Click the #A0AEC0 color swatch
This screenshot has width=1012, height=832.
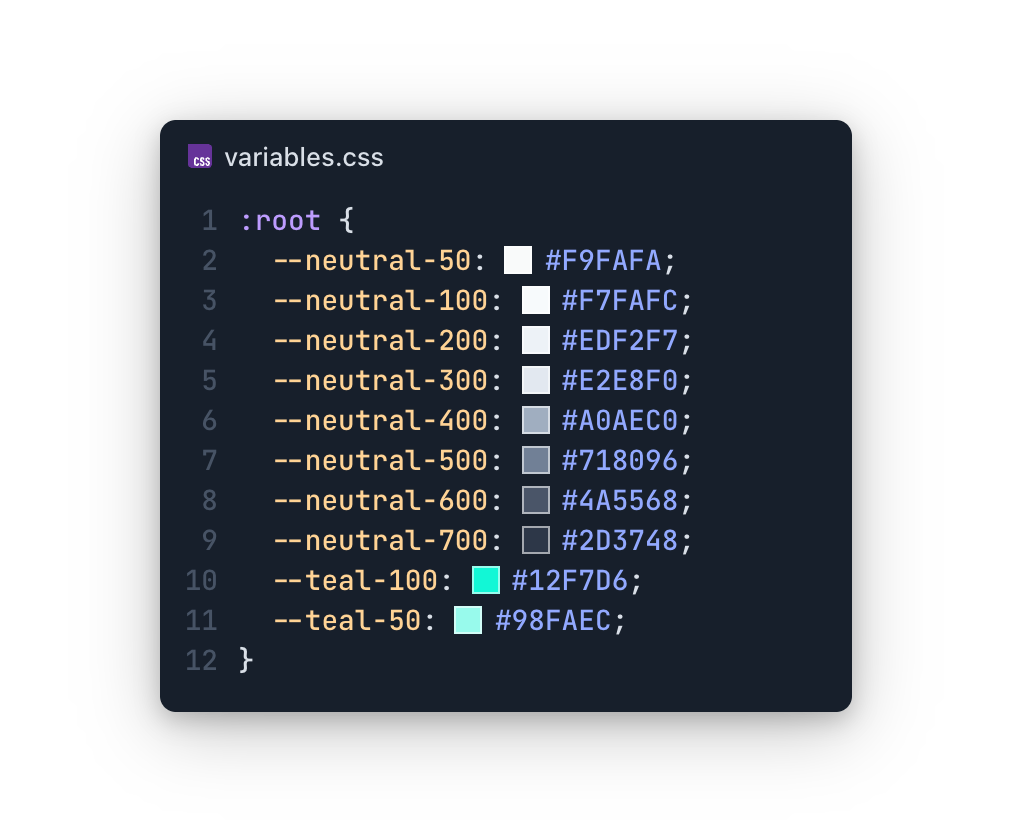point(536,420)
